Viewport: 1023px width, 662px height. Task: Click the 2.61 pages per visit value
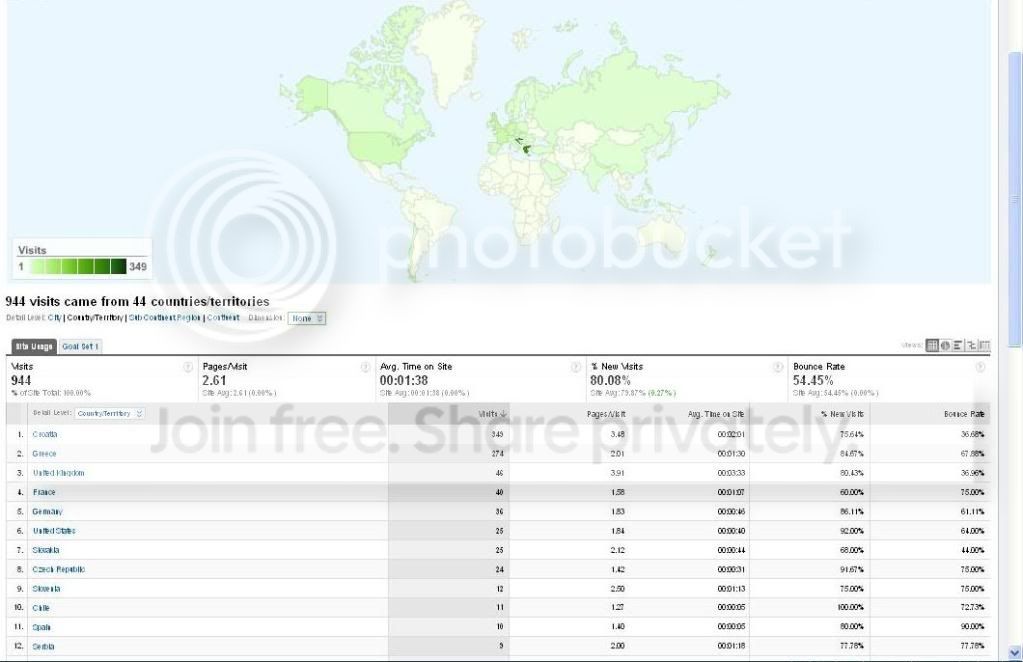point(214,380)
